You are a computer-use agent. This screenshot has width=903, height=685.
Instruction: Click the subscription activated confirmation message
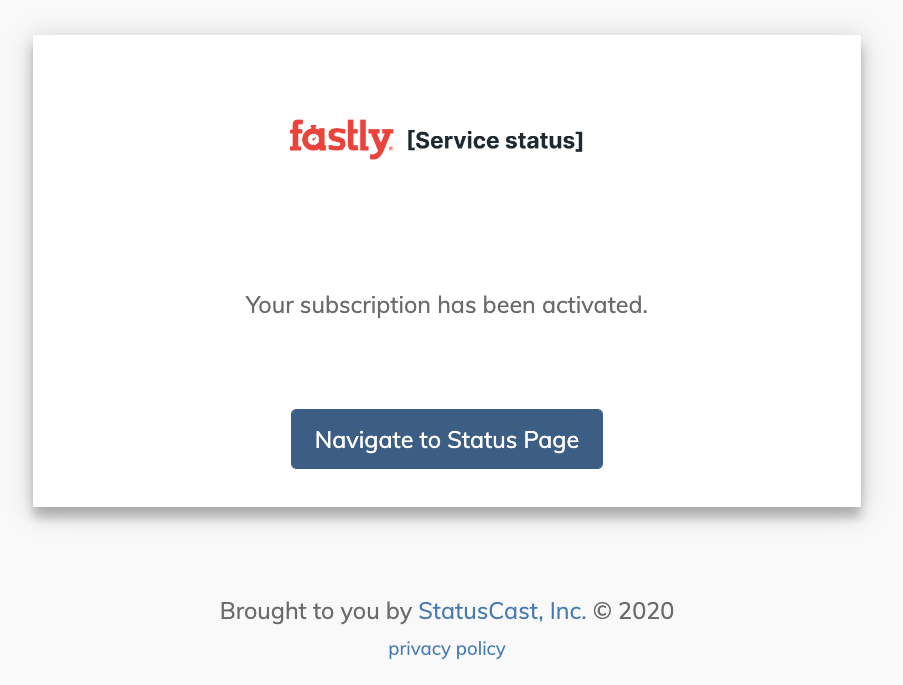point(447,305)
